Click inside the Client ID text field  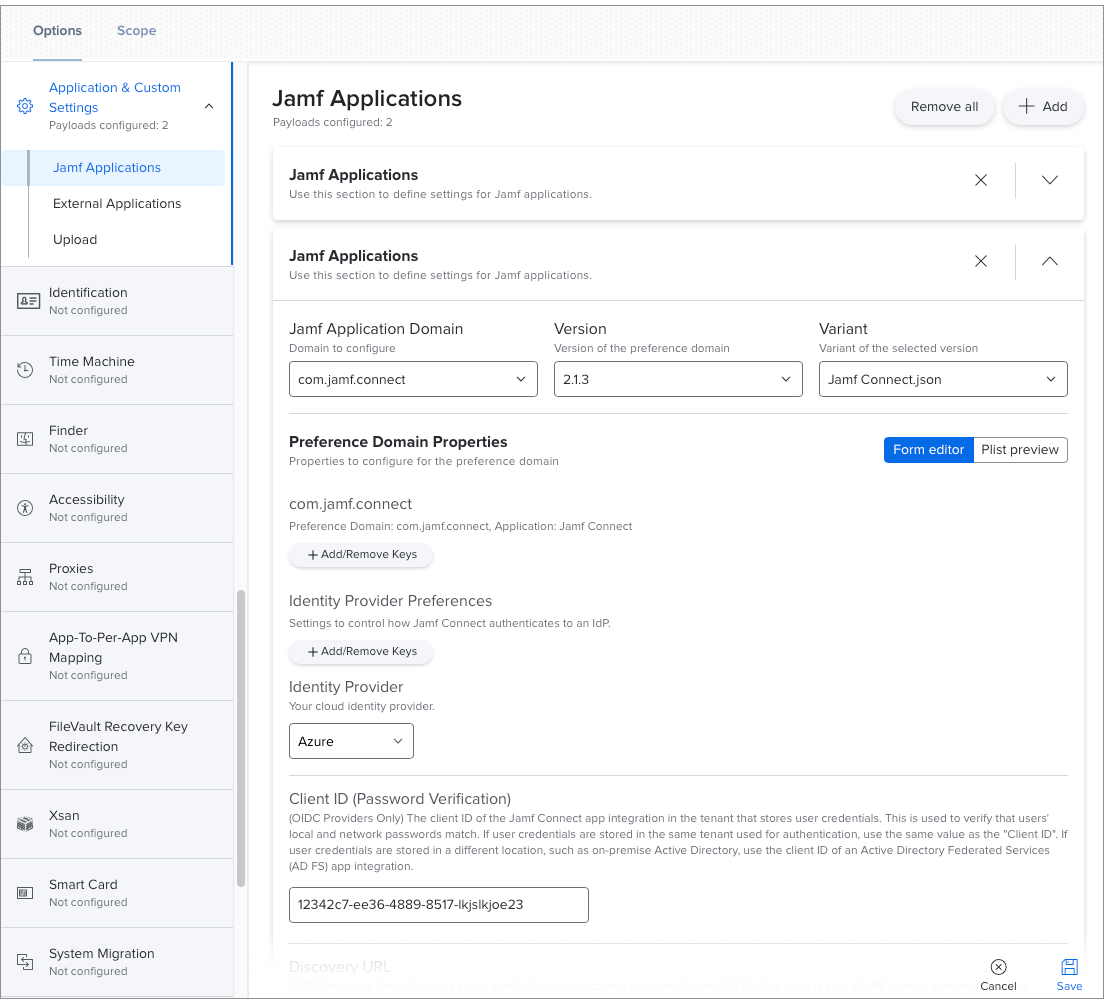point(438,904)
